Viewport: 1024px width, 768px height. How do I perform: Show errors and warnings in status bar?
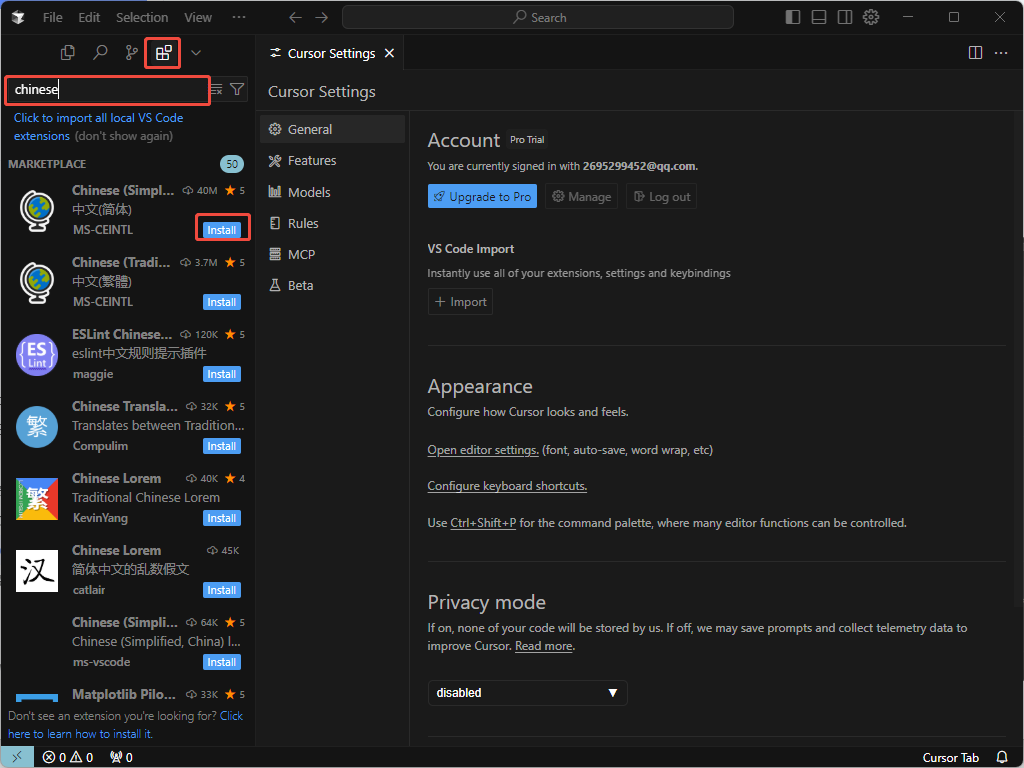coord(68,758)
